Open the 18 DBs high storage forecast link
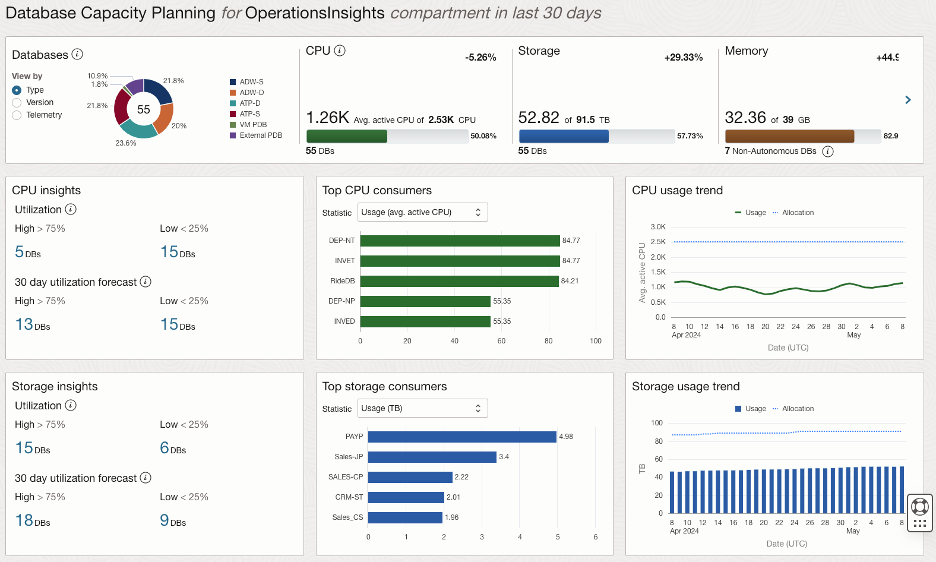The width and height of the screenshot is (936, 562). (x=32, y=520)
